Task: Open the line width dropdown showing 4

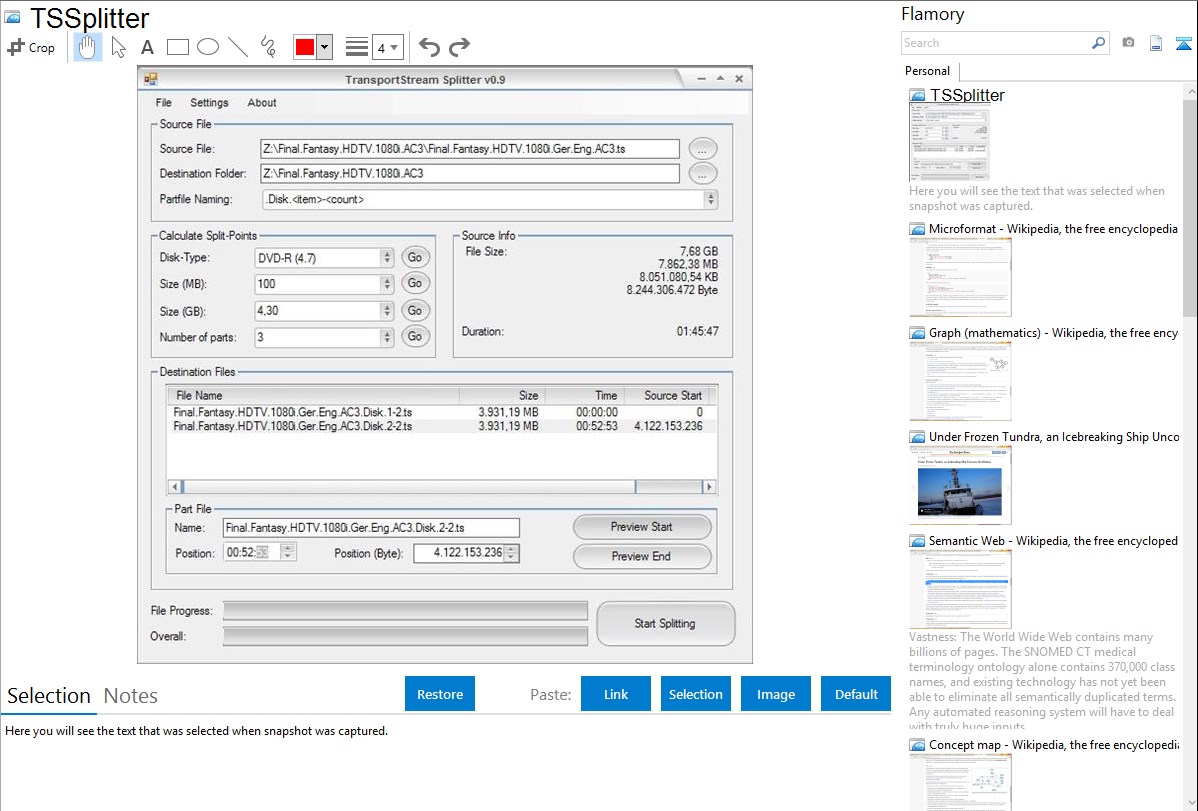Action: (387, 47)
